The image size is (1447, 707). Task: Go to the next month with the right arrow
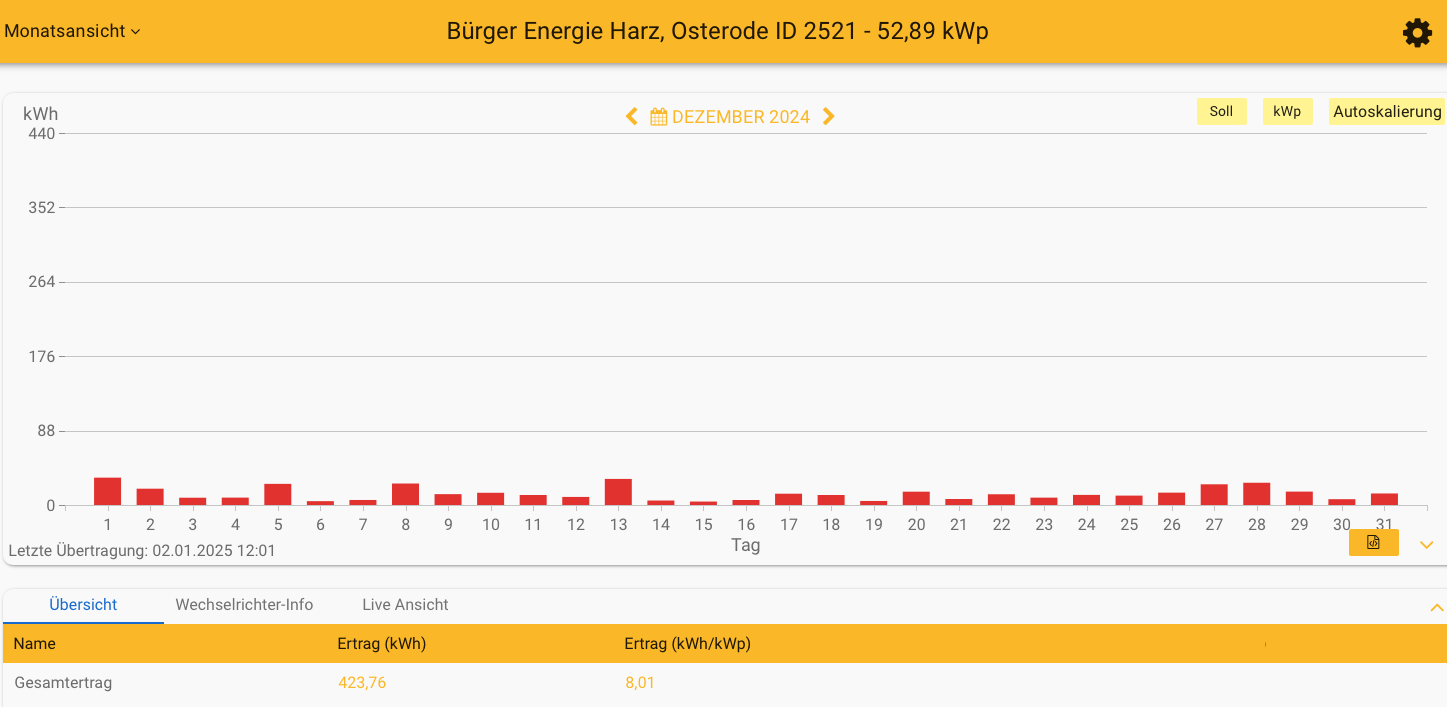pos(828,116)
